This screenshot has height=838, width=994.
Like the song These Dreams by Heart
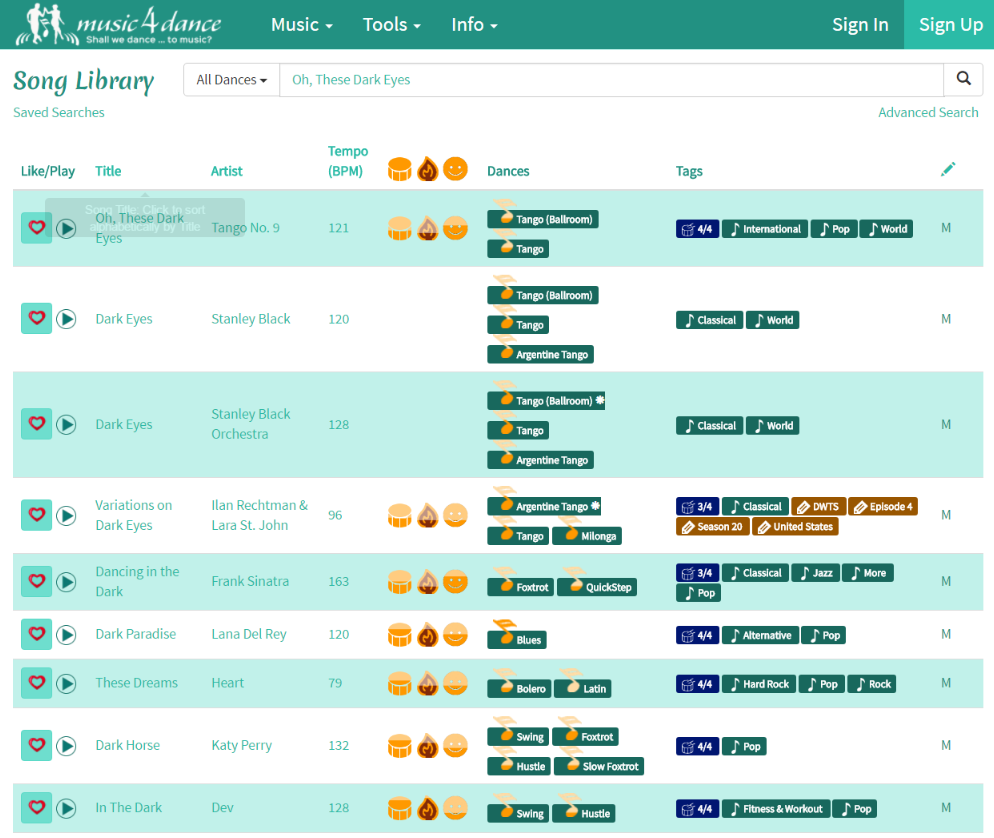[x=37, y=683]
